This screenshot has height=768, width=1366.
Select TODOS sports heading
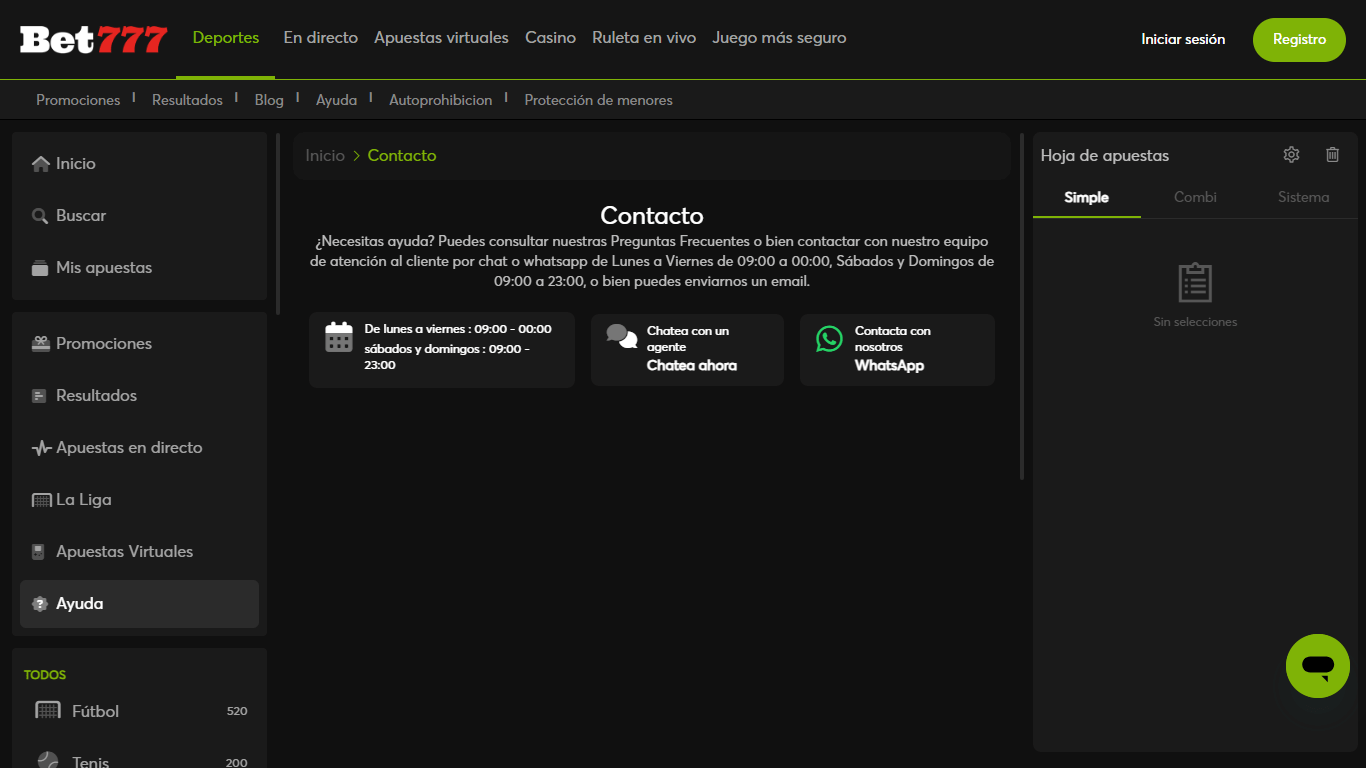45,675
